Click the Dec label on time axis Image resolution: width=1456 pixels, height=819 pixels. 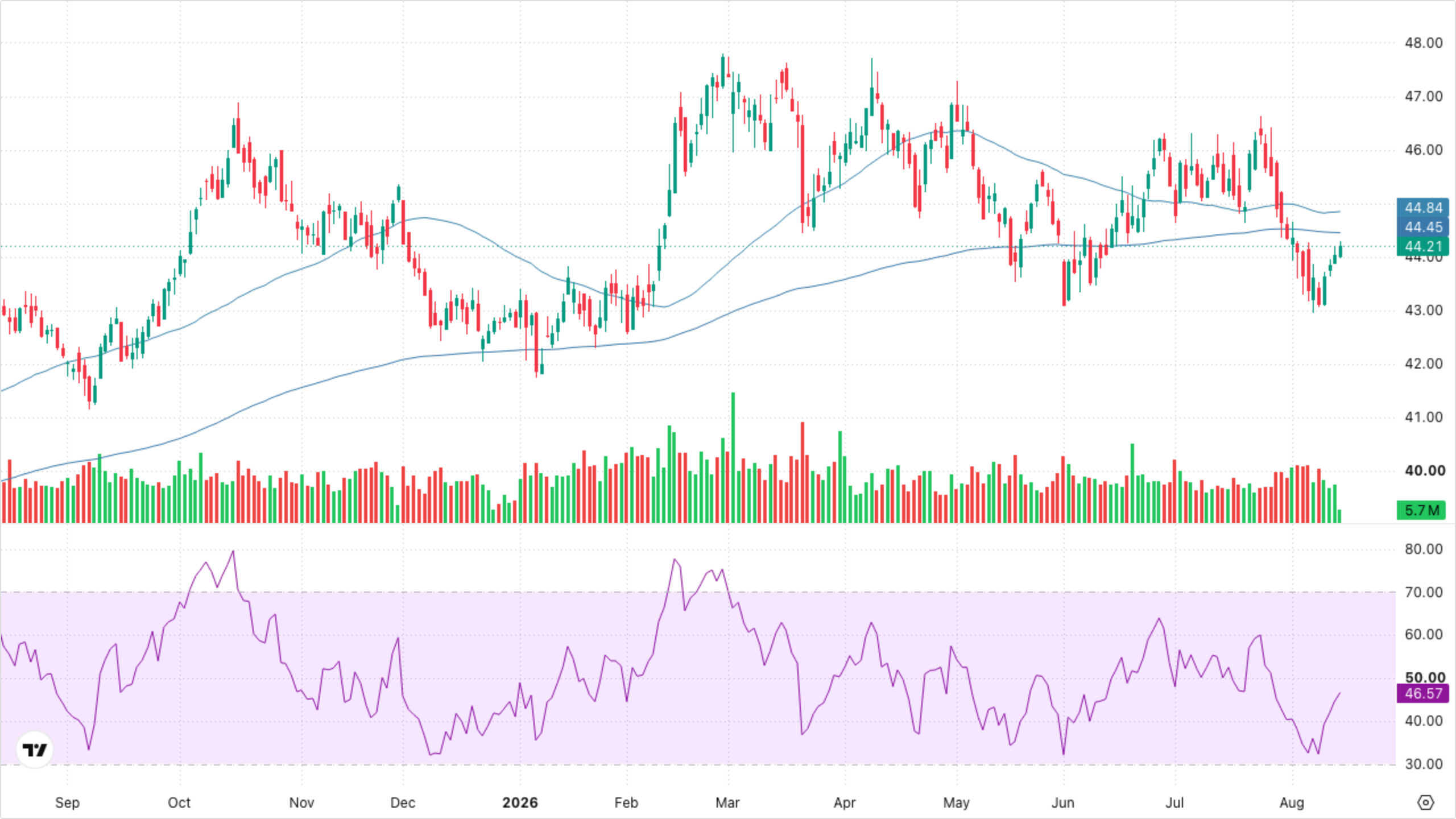(403, 803)
